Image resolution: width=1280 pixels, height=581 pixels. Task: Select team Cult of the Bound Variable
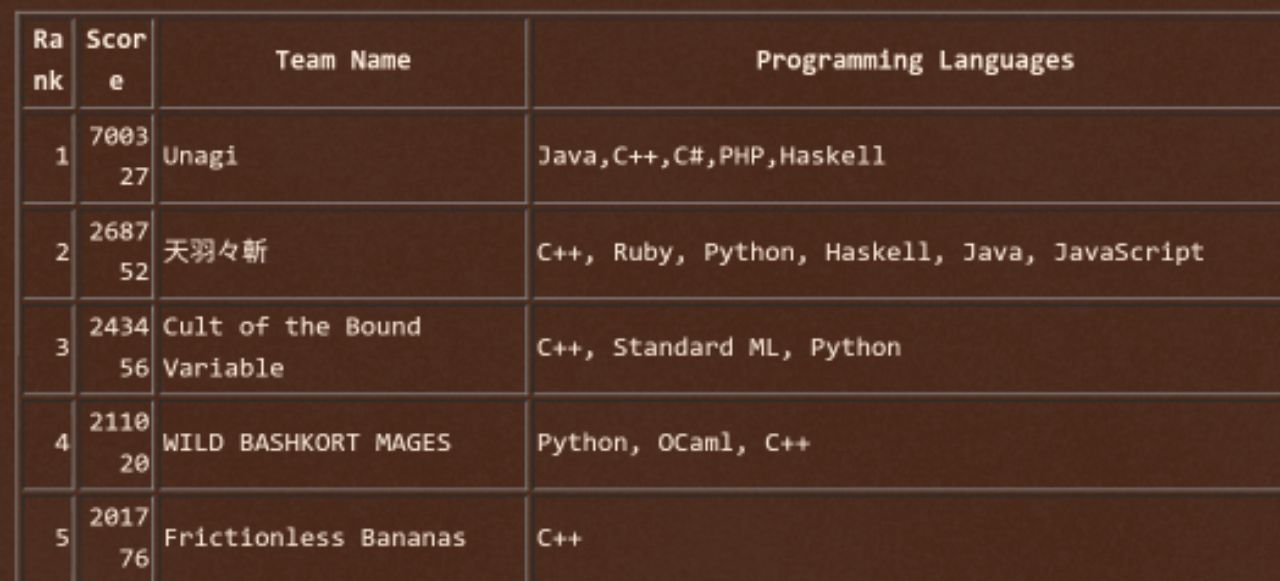[343, 348]
